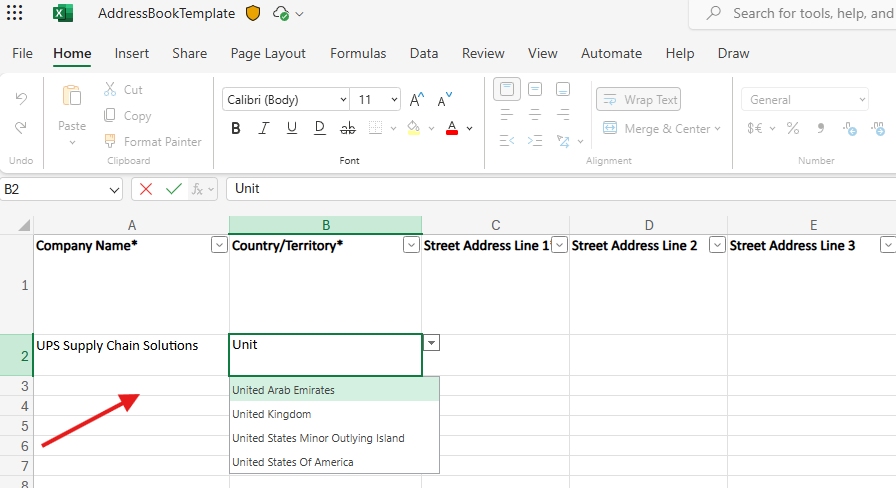Screen dimensions: 896x488
Task: Choose United Kingdom from the suggestion list
Action: pos(334,414)
